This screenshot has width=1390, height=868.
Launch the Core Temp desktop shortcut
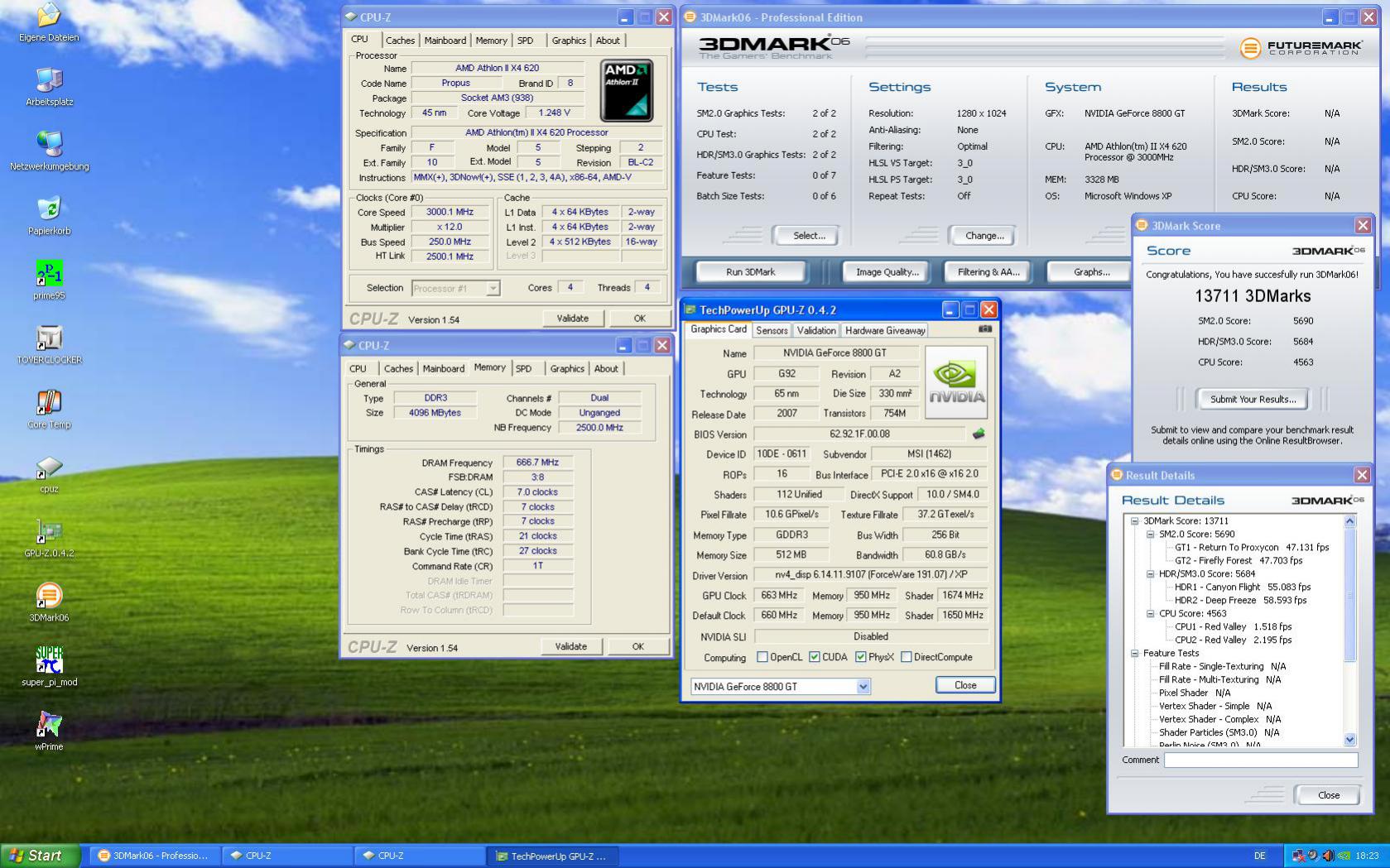tap(49, 402)
